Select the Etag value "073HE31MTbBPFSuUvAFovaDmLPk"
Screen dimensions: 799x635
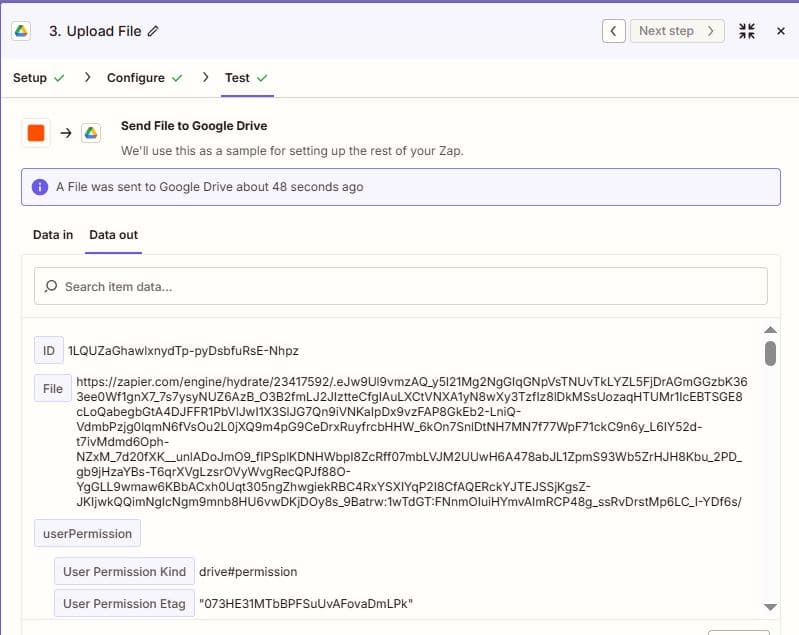pos(306,604)
